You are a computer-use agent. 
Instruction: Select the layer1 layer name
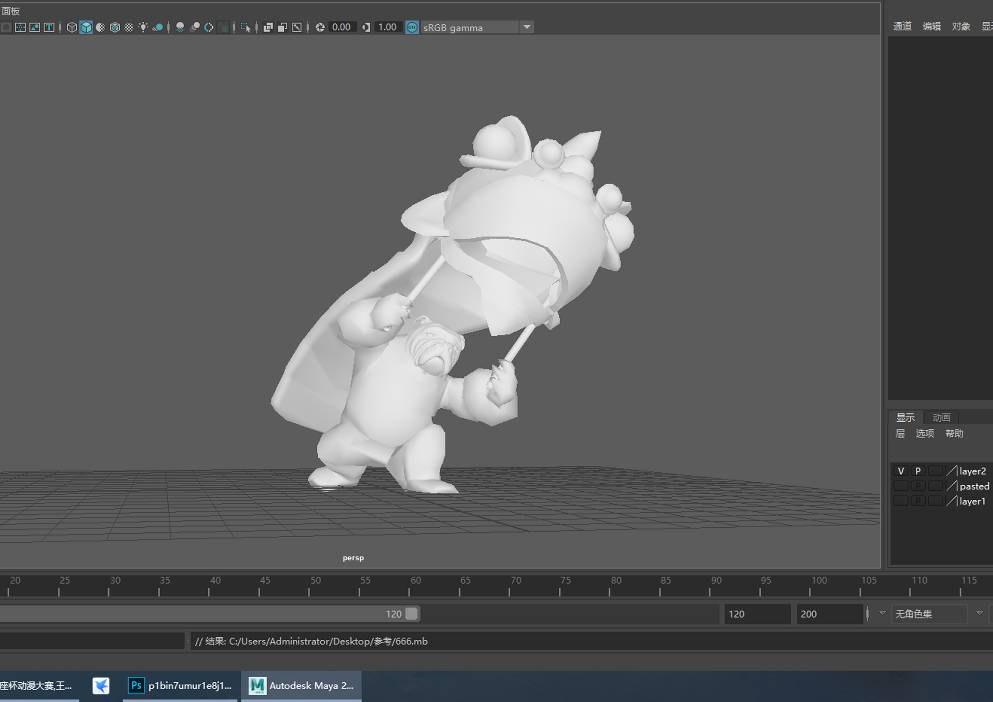(972, 501)
